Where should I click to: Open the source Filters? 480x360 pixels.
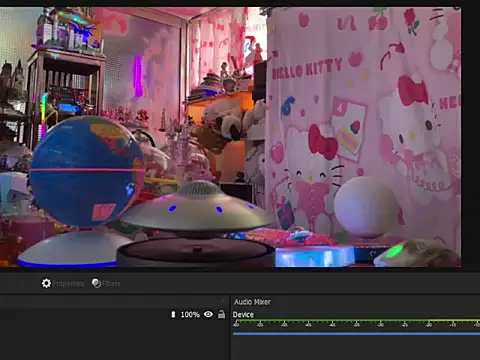pos(106,283)
